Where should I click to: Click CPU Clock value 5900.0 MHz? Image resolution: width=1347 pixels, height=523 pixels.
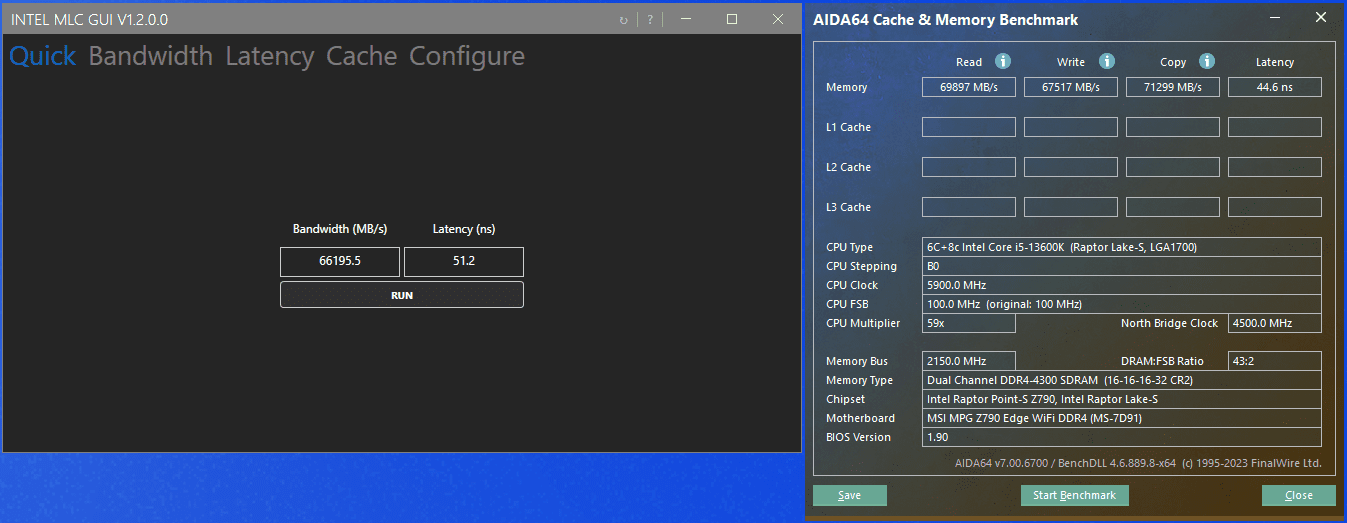click(x=1122, y=285)
